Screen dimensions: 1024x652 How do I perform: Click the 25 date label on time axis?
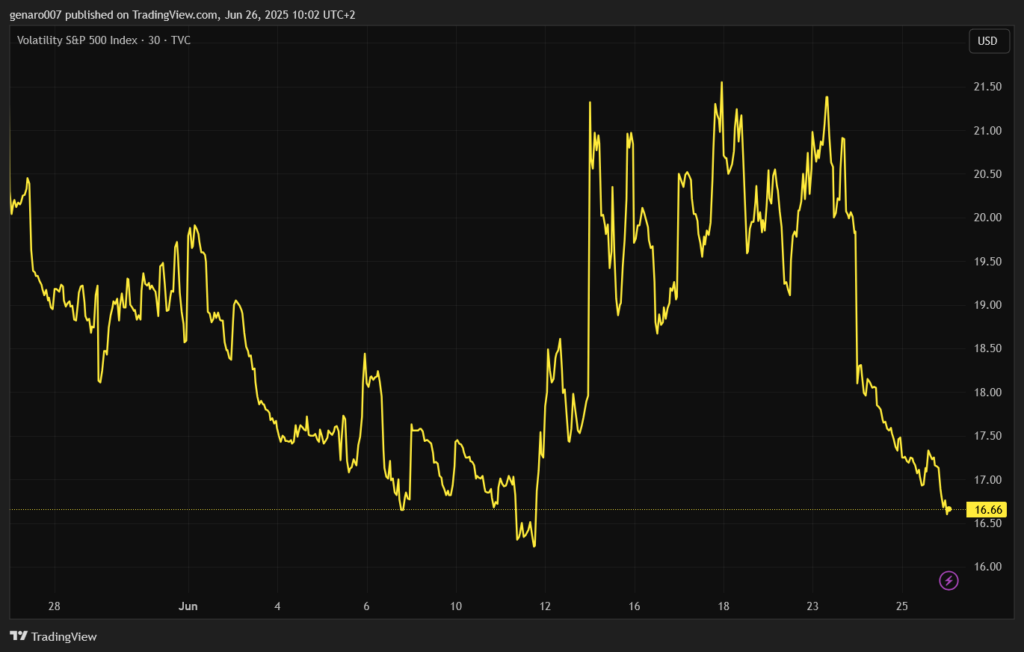click(901, 606)
